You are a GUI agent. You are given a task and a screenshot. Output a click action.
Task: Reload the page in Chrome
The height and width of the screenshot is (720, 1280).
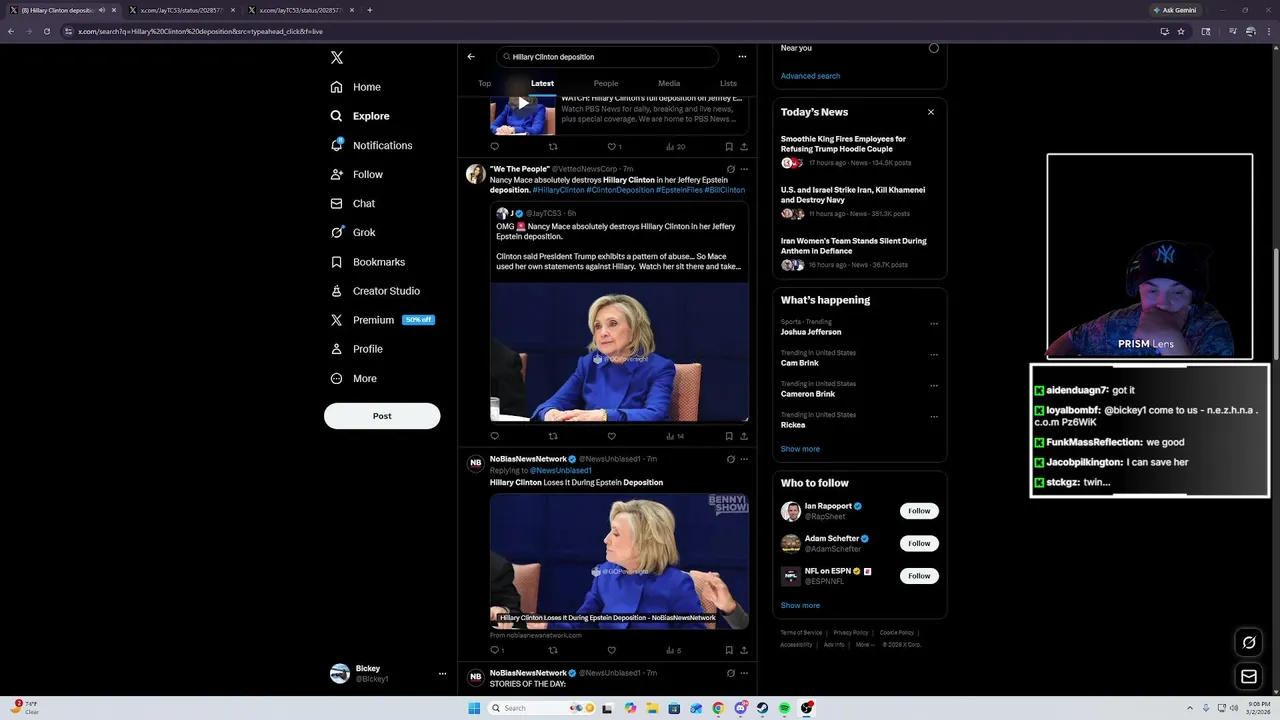tap(46, 31)
